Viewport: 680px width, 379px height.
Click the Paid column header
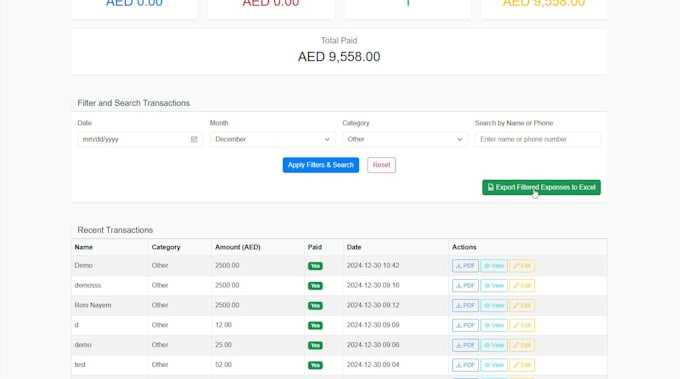click(315, 247)
